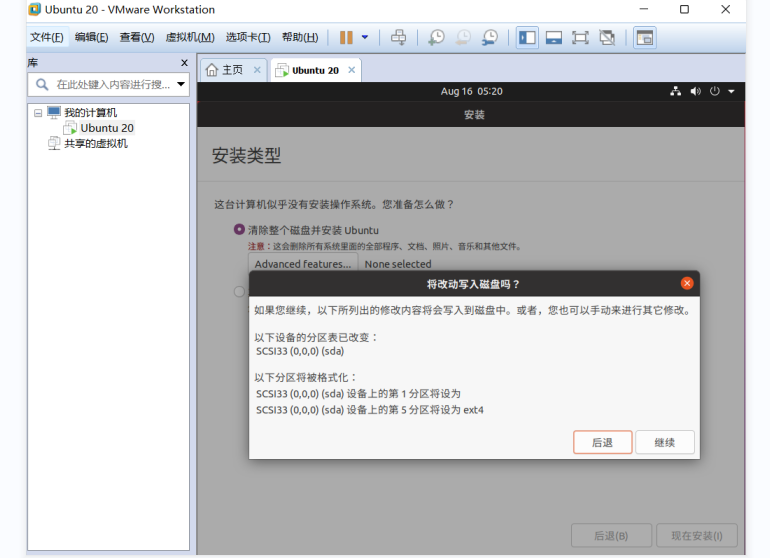Click the Ubuntu volume icon

point(695,91)
